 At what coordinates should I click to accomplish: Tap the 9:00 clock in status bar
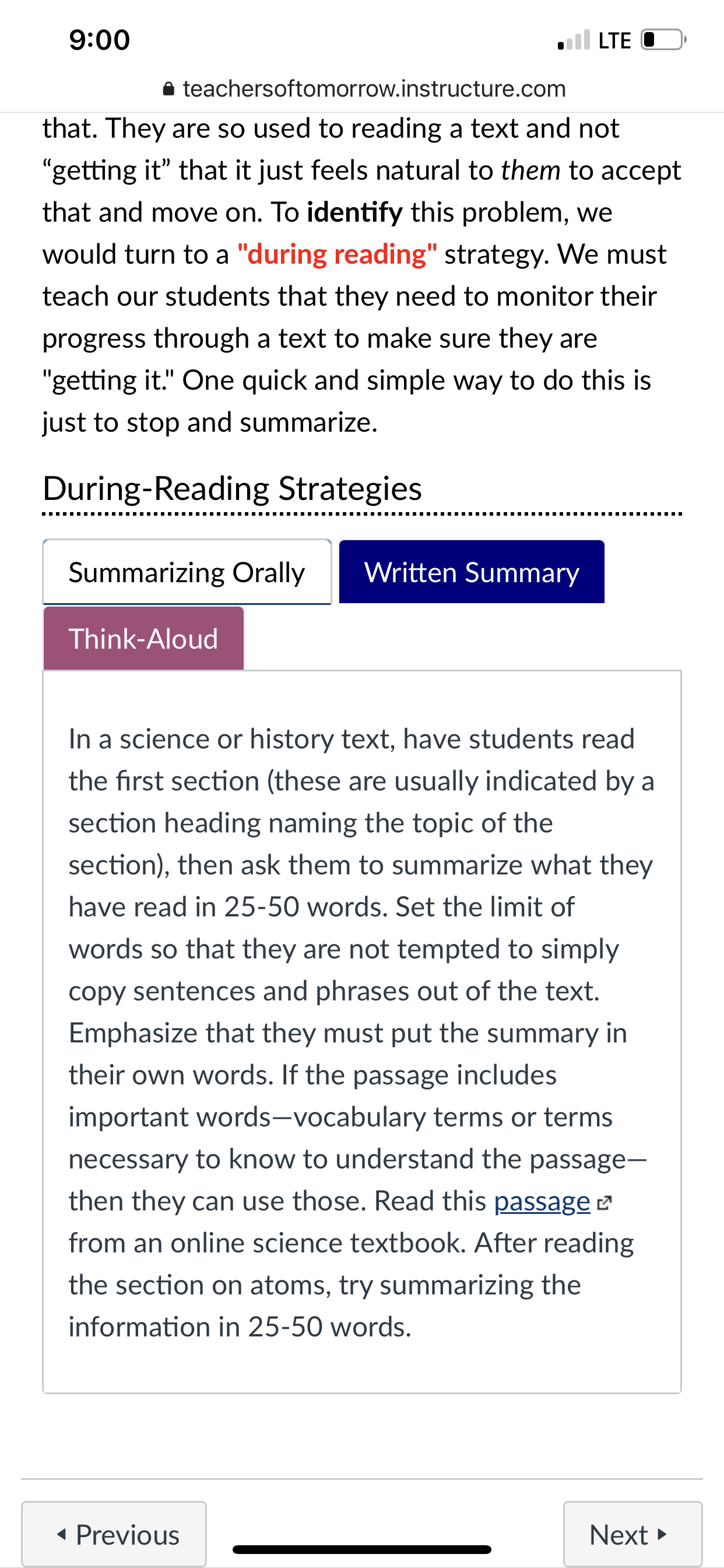100,40
